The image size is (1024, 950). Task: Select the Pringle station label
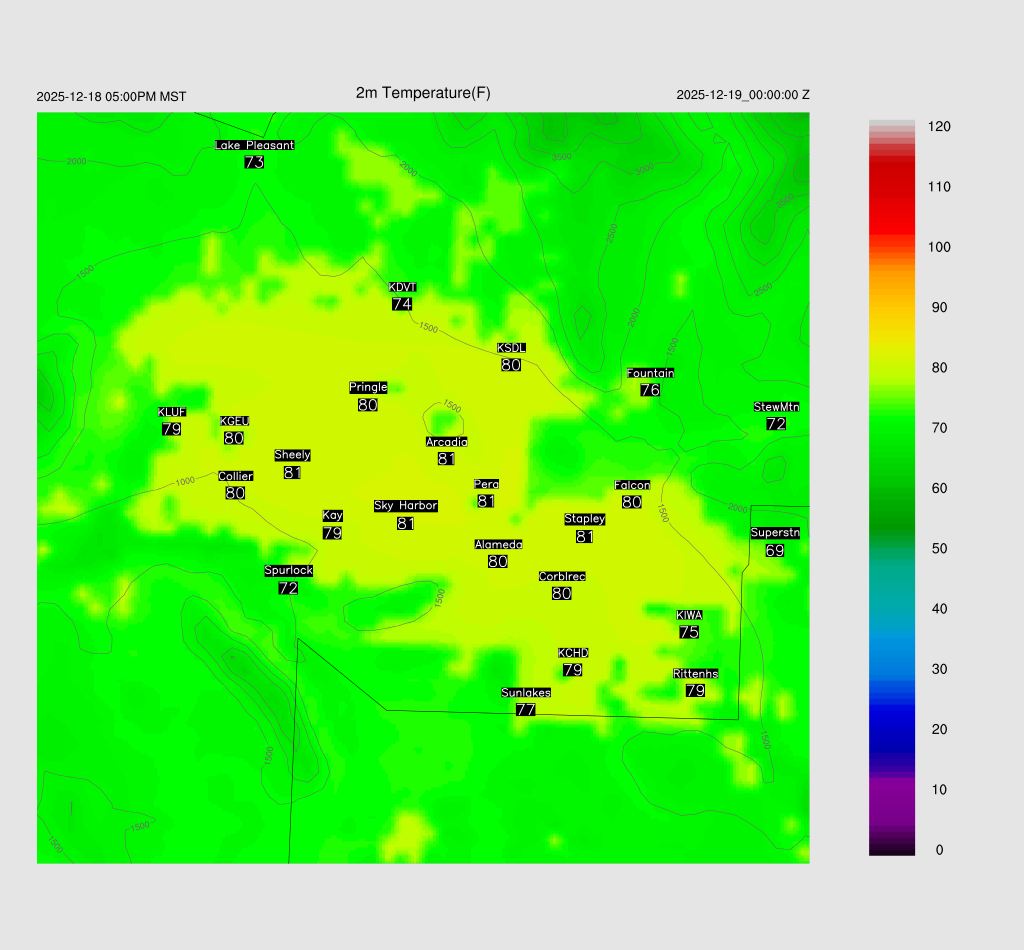(x=368, y=387)
